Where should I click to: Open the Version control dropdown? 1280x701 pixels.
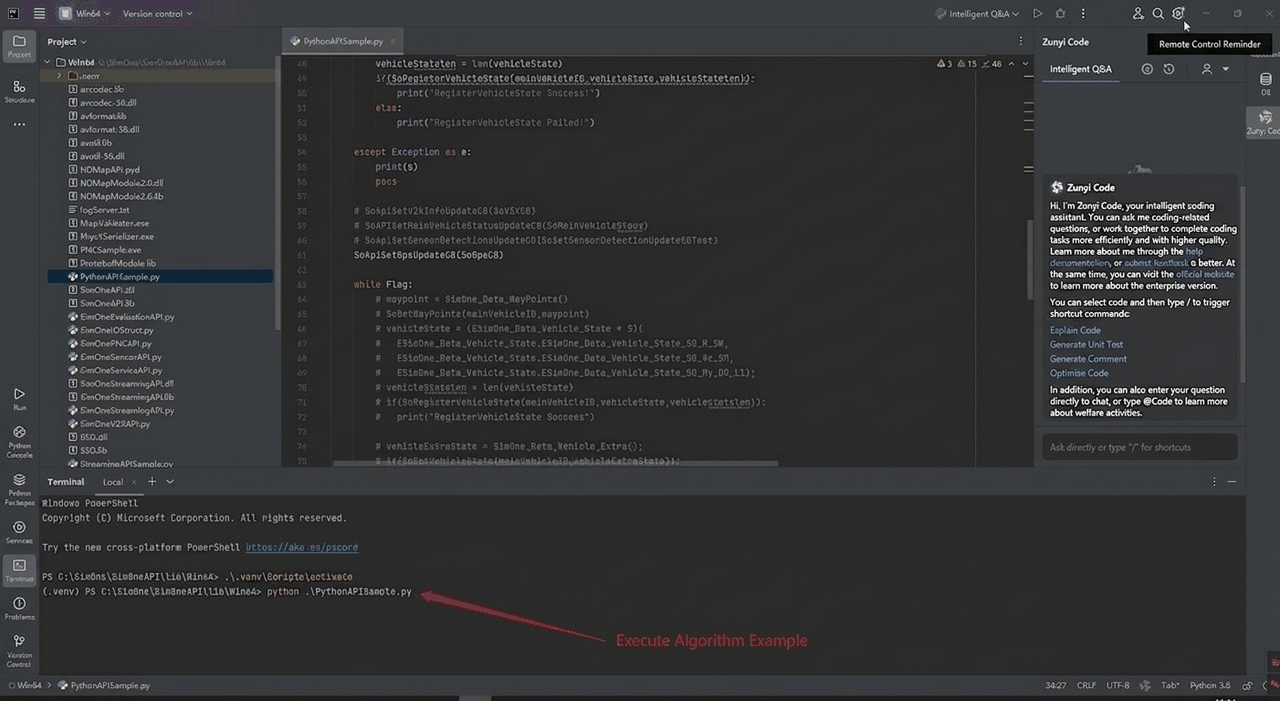pyautogui.click(x=158, y=14)
